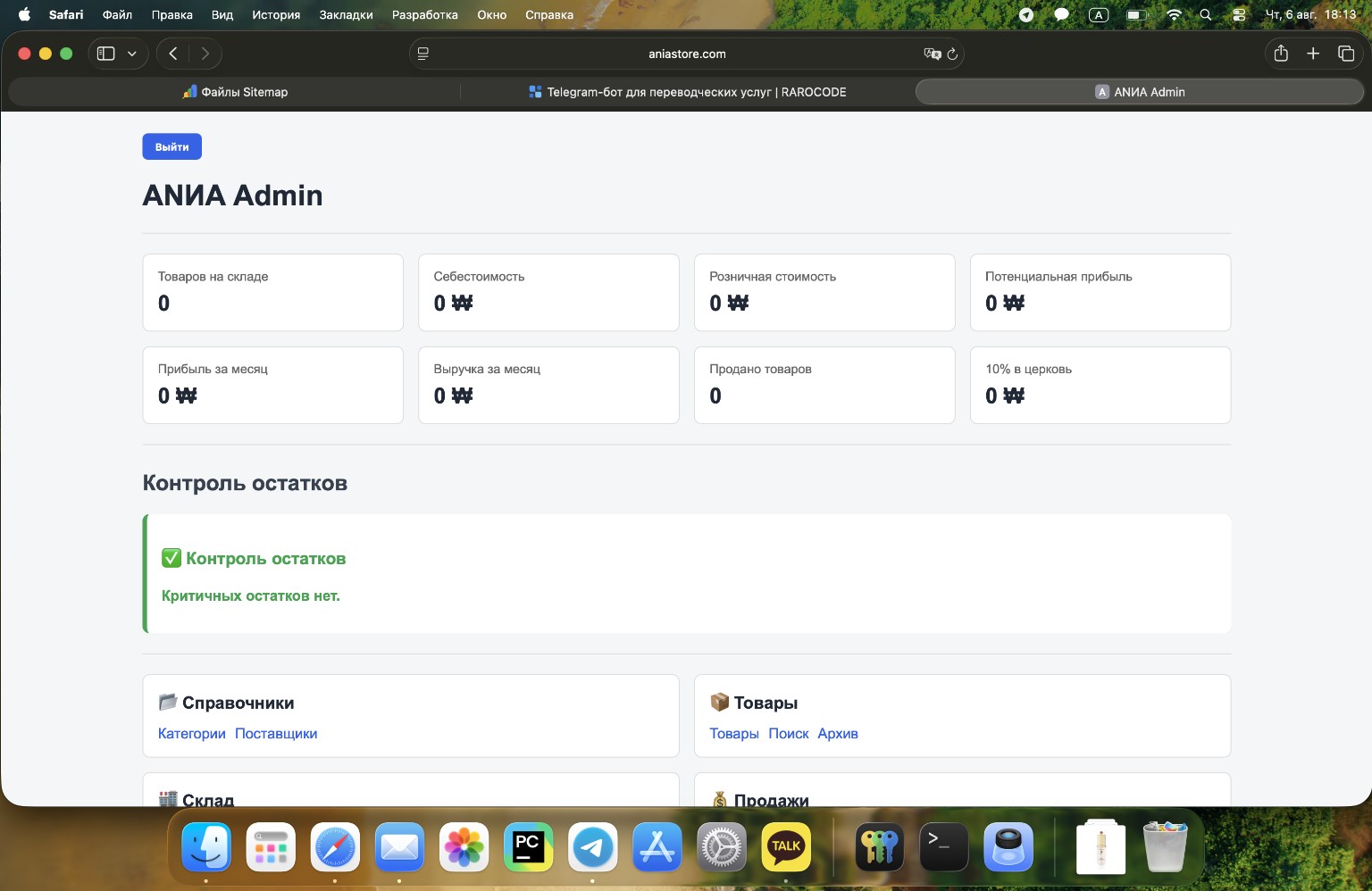The image size is (1372, 891).
Task: Click the Выйти logout button
Action: (x=171, y=146)
